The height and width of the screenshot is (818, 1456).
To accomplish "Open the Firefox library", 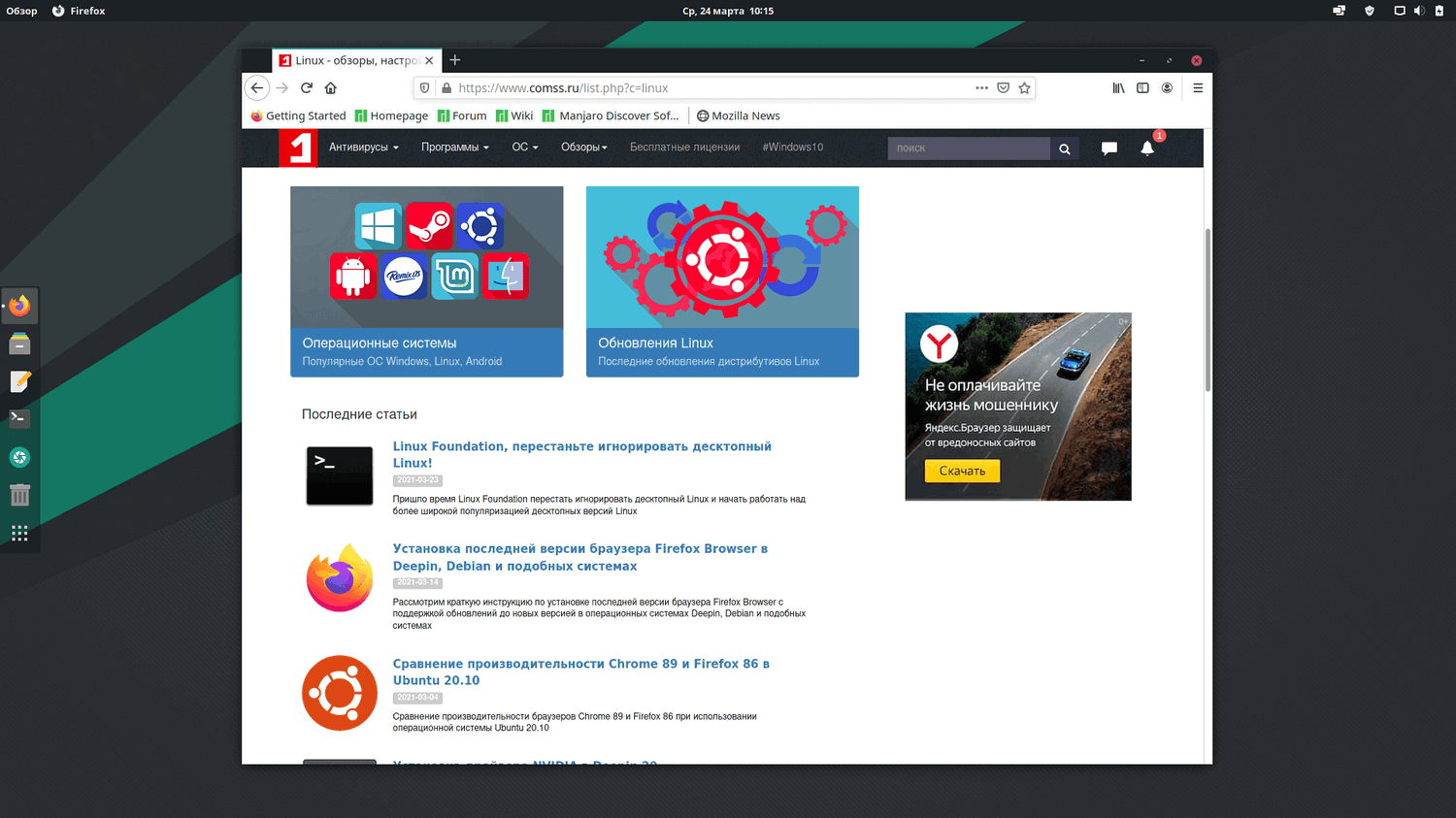I will 1119,88.
